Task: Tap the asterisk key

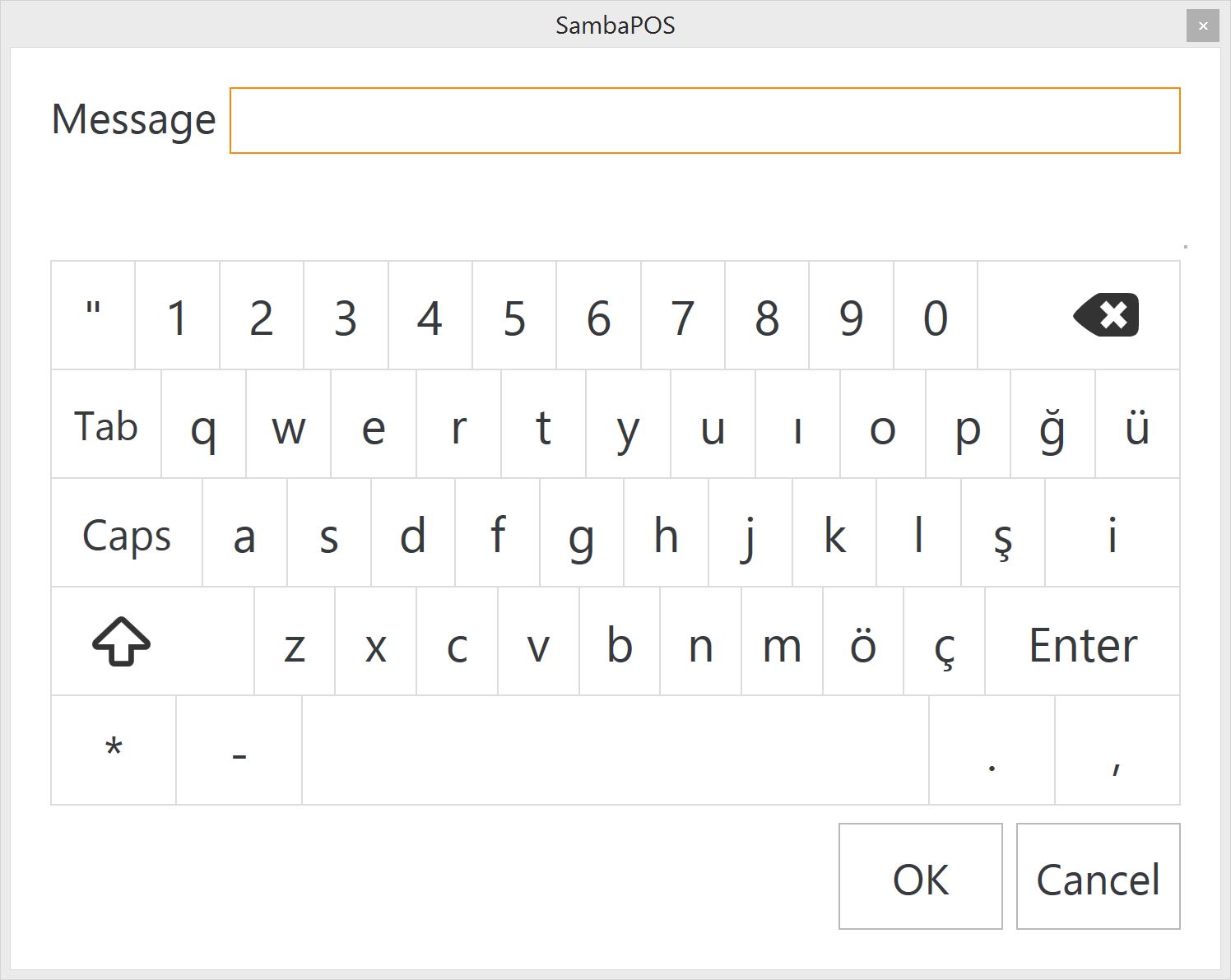Action: [114, 750]
